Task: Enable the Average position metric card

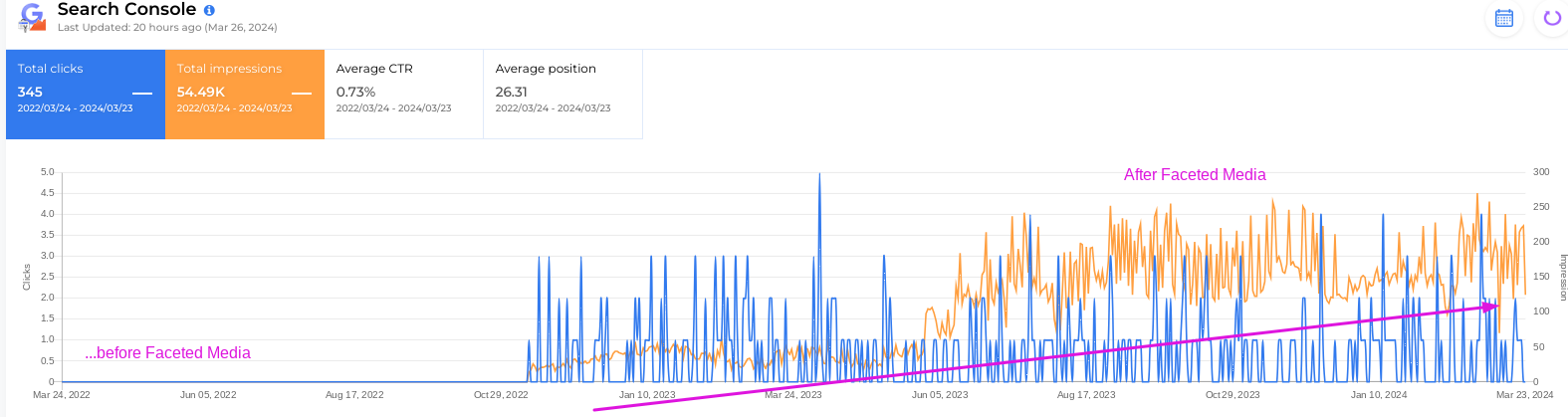Action: (562, 95)
